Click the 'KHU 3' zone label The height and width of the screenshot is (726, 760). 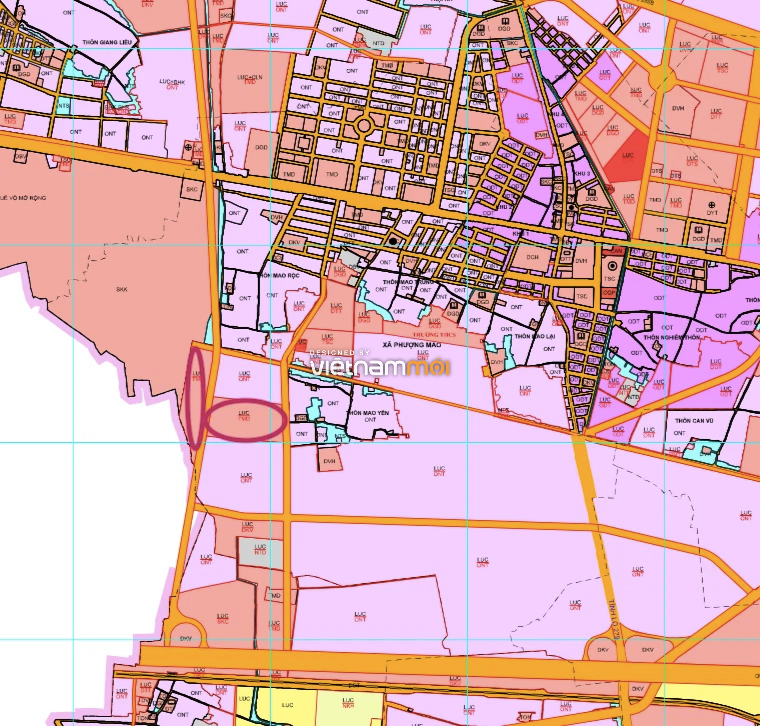tap(582, 174)
